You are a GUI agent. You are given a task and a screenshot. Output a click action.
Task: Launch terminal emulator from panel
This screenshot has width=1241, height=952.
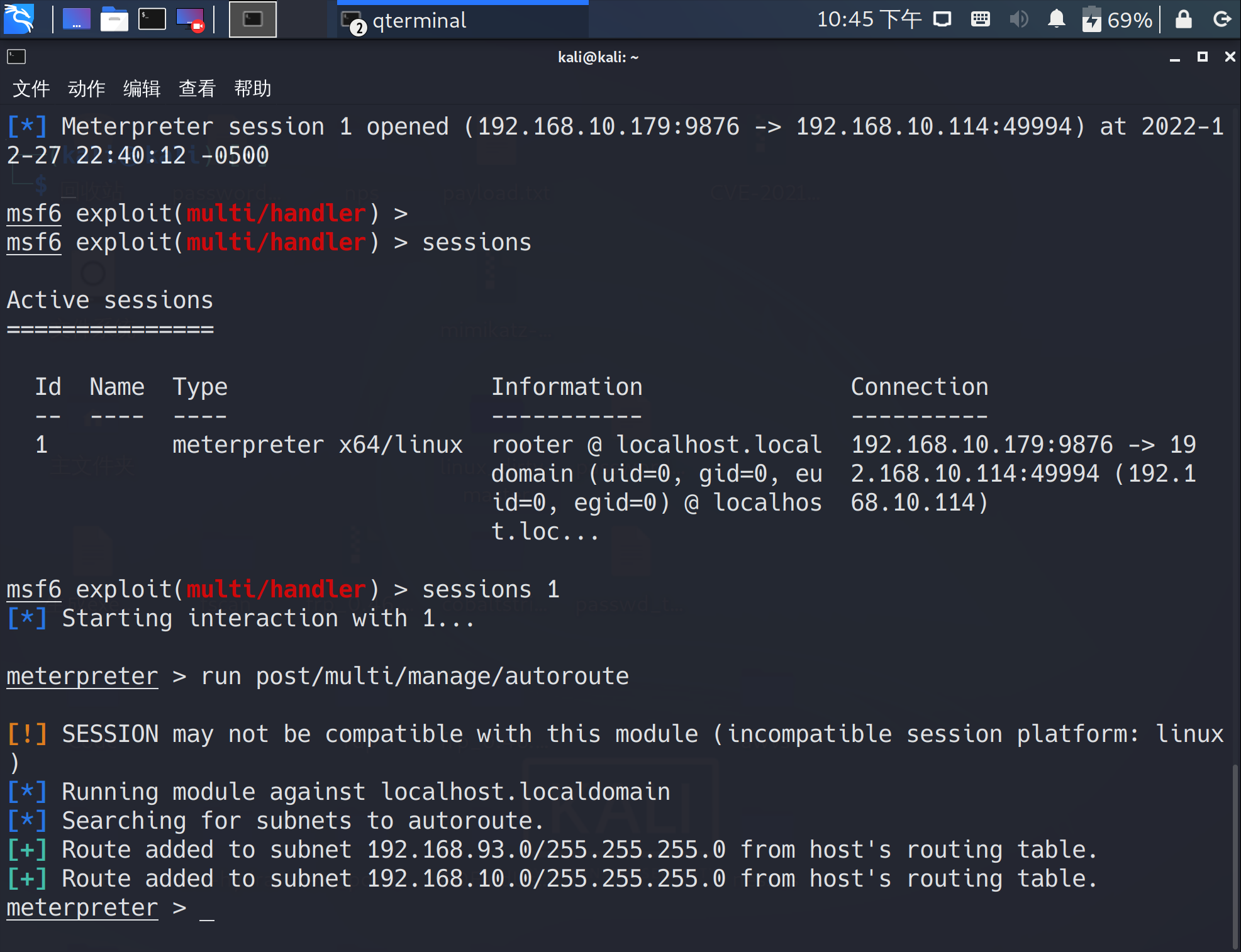152,19
